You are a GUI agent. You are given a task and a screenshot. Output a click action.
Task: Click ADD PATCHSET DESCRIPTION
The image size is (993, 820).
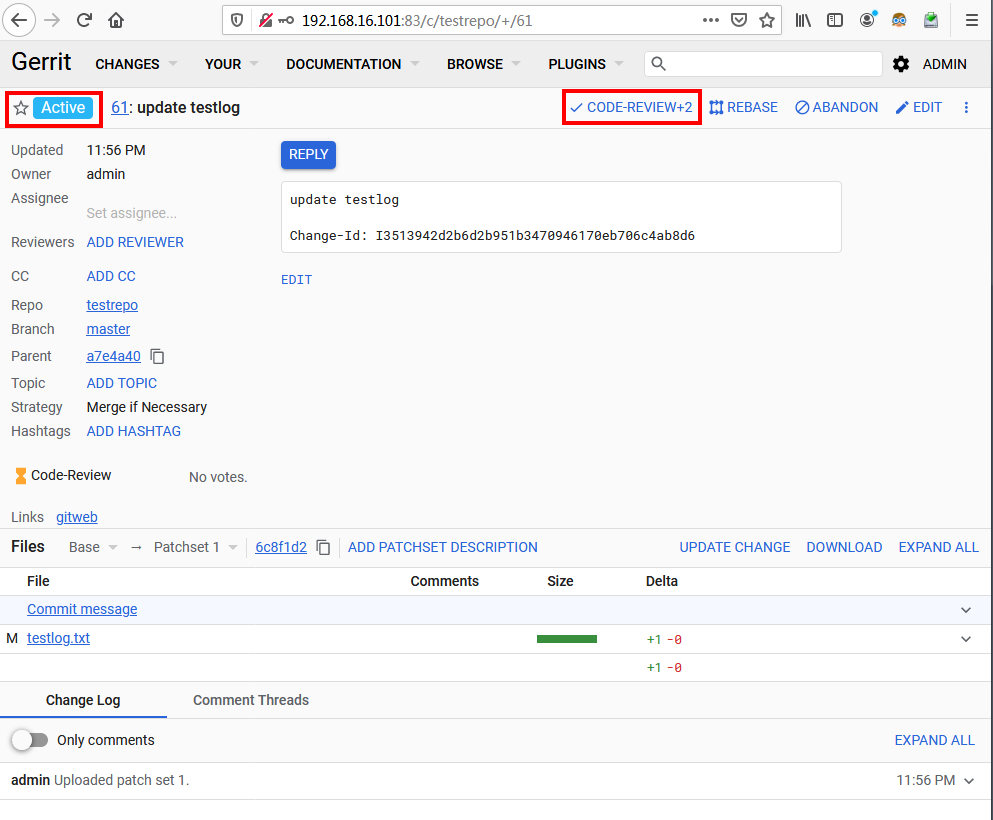pos(443,547)
